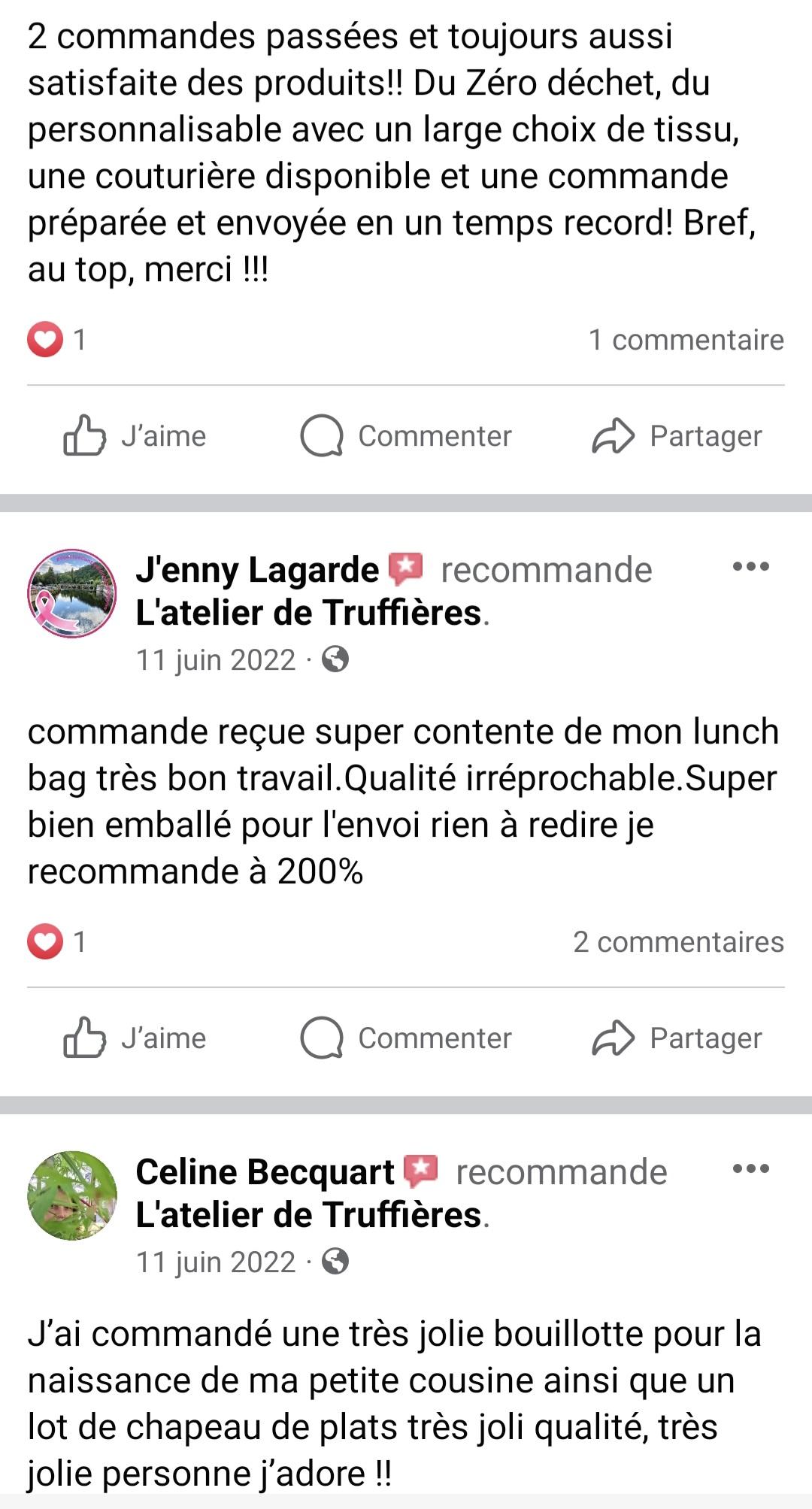Tap recommendation badge beside J'enny Lagarde
The image size is (812, 1509).
tap(406, 569)
